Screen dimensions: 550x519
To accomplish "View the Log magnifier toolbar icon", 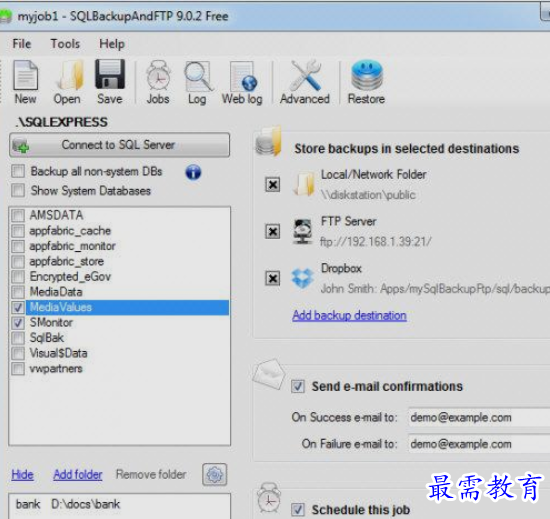I will 197,82.
